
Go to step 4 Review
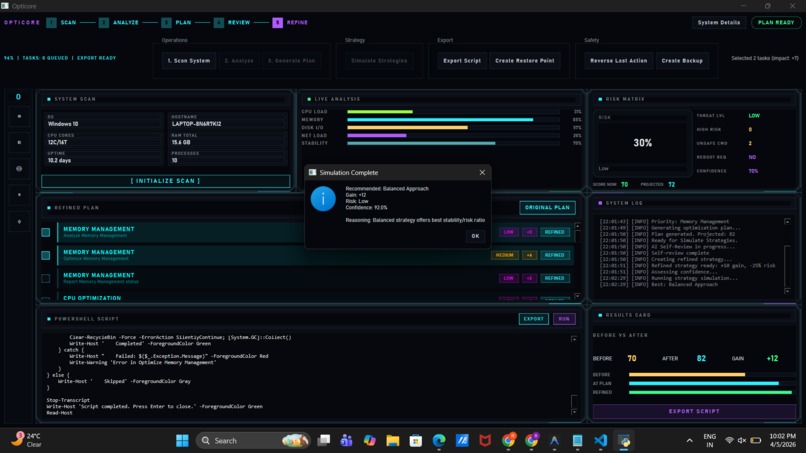[232, 23]
